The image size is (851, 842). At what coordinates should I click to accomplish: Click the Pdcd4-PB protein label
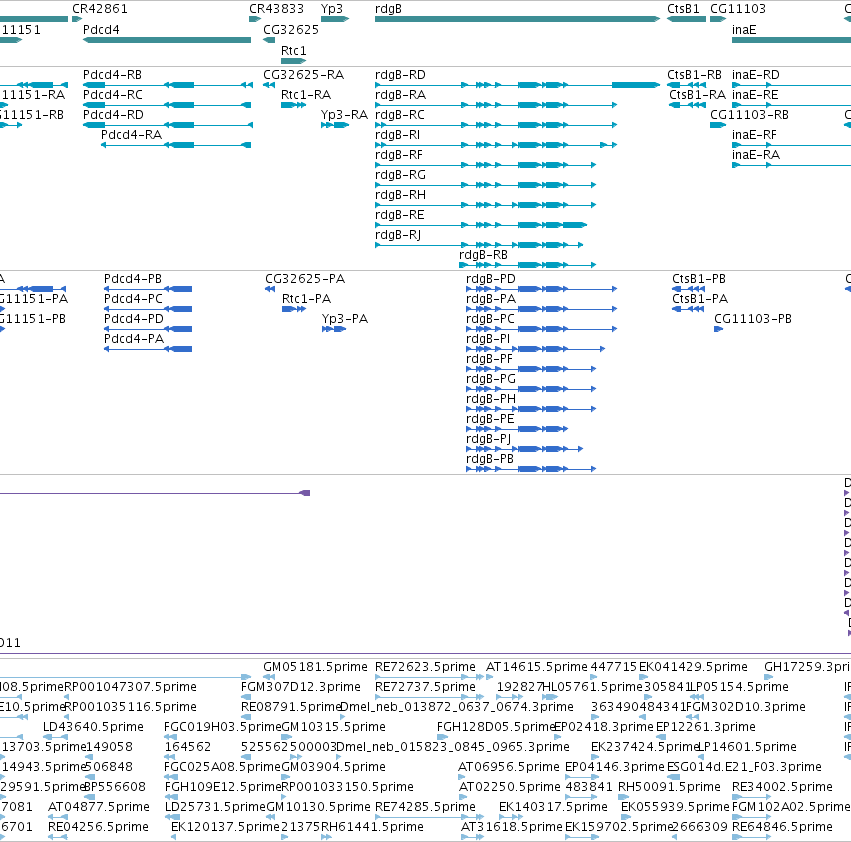point(132,278)
